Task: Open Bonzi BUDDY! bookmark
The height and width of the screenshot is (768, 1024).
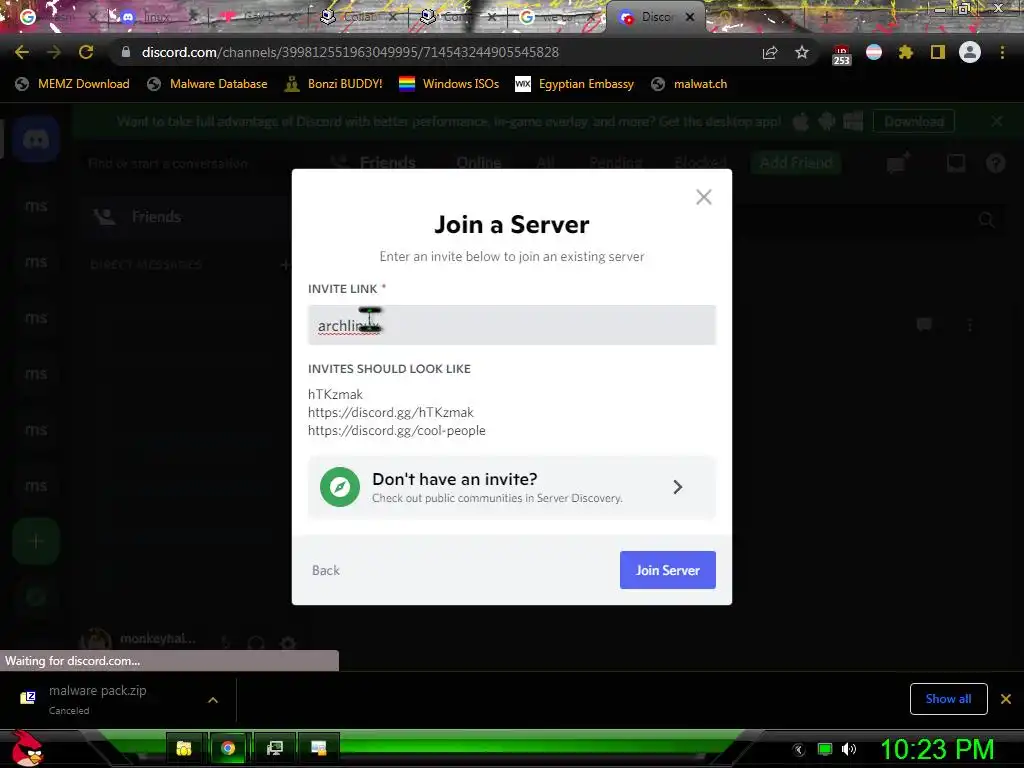Action: tap(334, 84)
